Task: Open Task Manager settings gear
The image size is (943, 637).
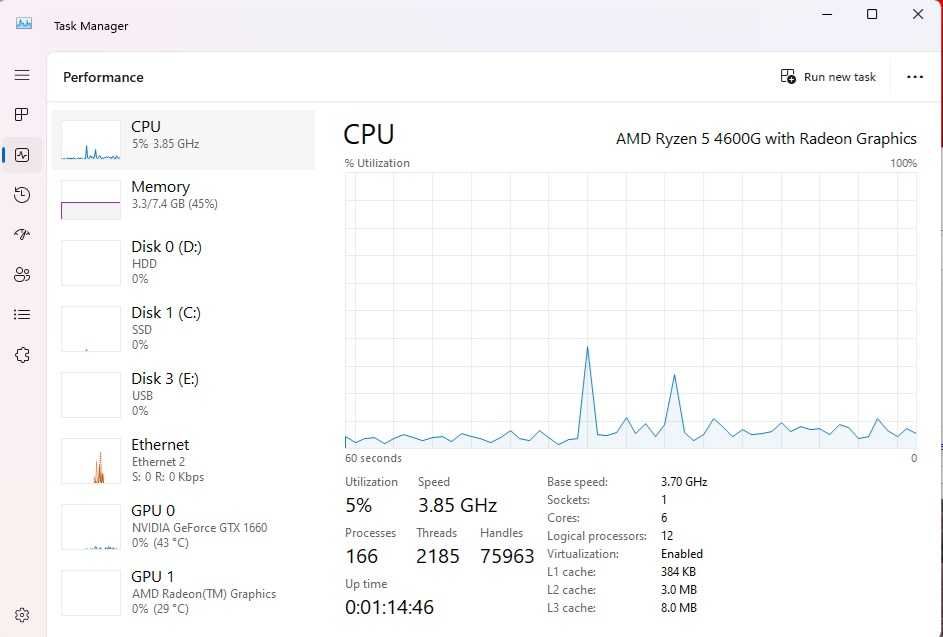Action: pos(22,615)
